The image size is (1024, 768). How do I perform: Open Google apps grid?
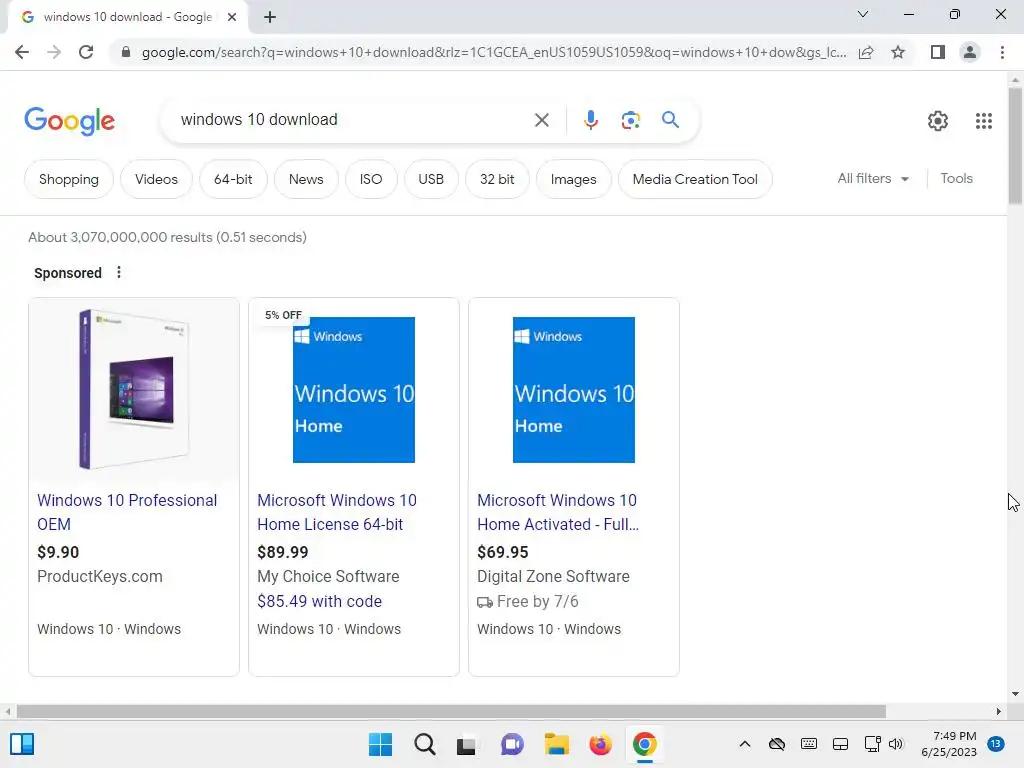(x=984, y=121)
